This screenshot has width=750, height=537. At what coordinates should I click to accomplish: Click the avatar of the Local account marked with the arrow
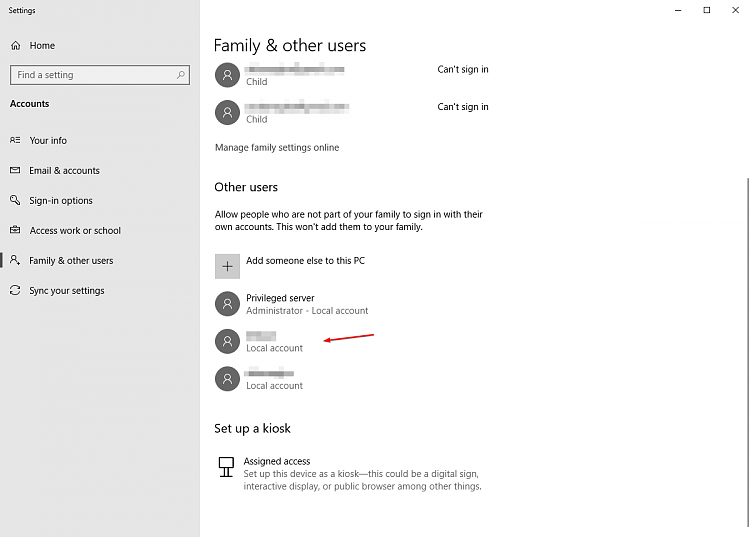pyautogui.click(x=227, y=341)
